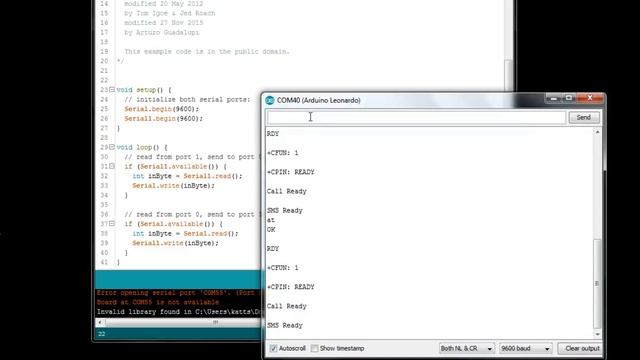Image resolution: width=640 pixels, height=360 pixels.
Task: Click the console horizontal scrollbar left arrow
Action: click(100, 322)
